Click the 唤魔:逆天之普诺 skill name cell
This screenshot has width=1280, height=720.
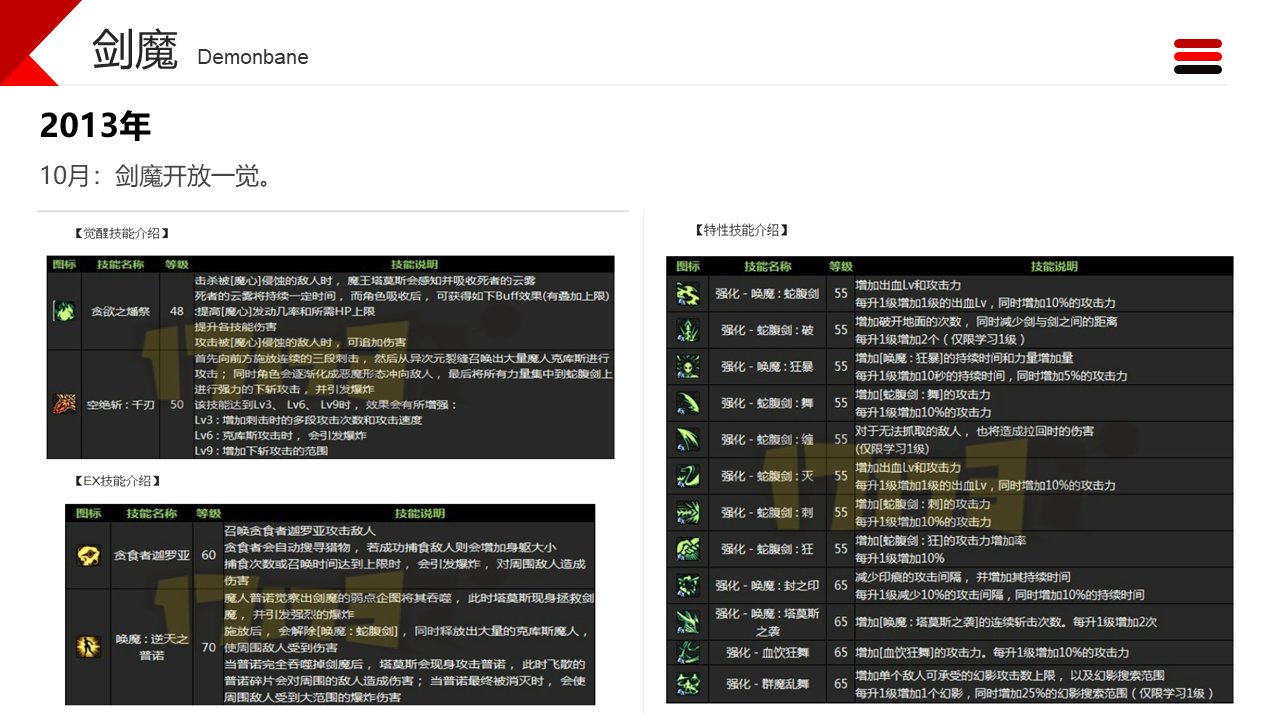151,647
